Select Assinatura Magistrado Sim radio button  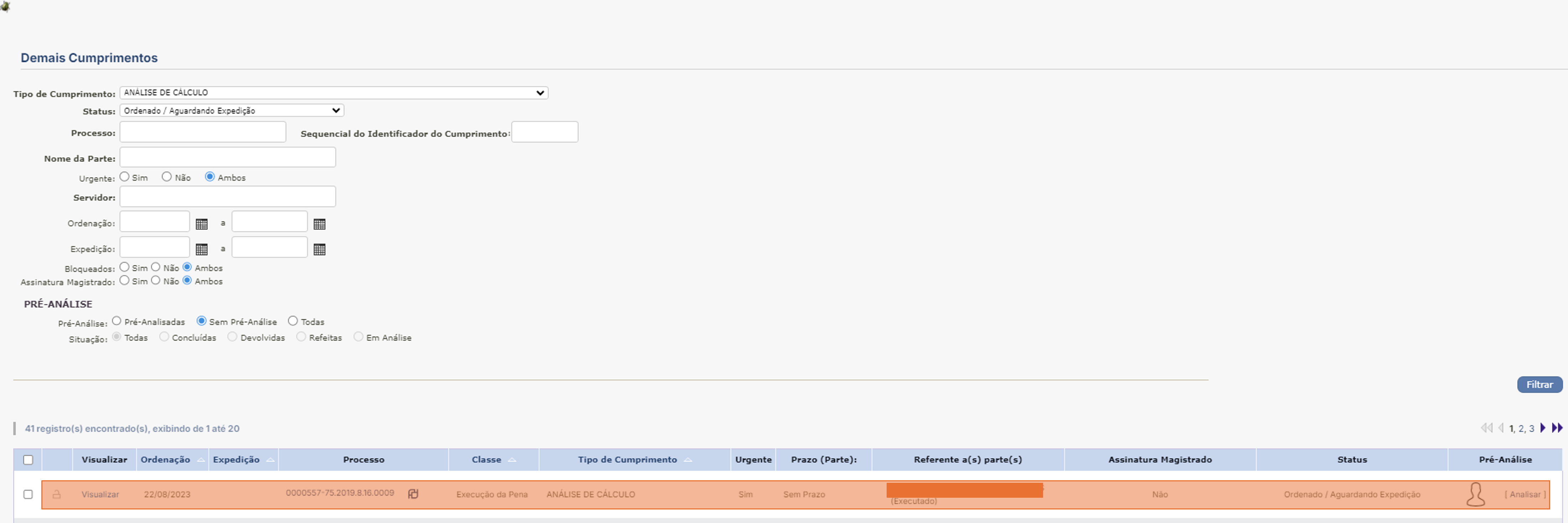[x=125, y=280]
